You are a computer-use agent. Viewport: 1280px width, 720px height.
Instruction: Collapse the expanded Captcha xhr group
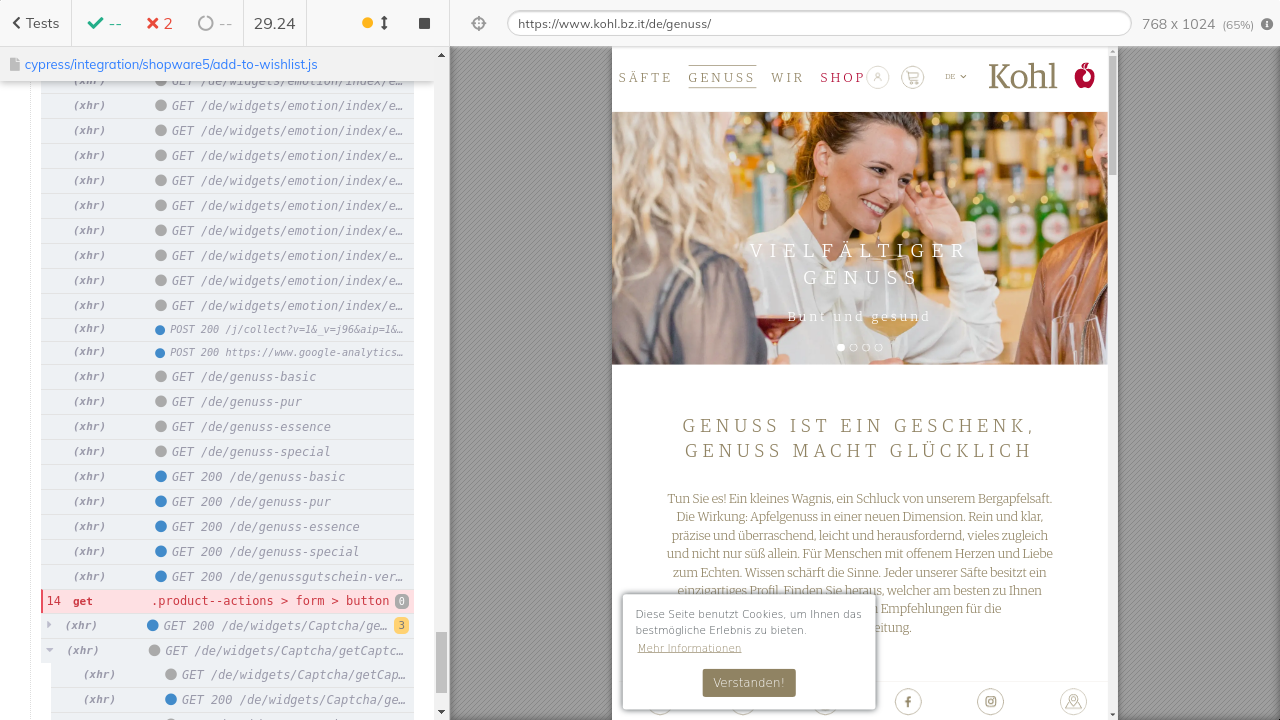point(50,650)
